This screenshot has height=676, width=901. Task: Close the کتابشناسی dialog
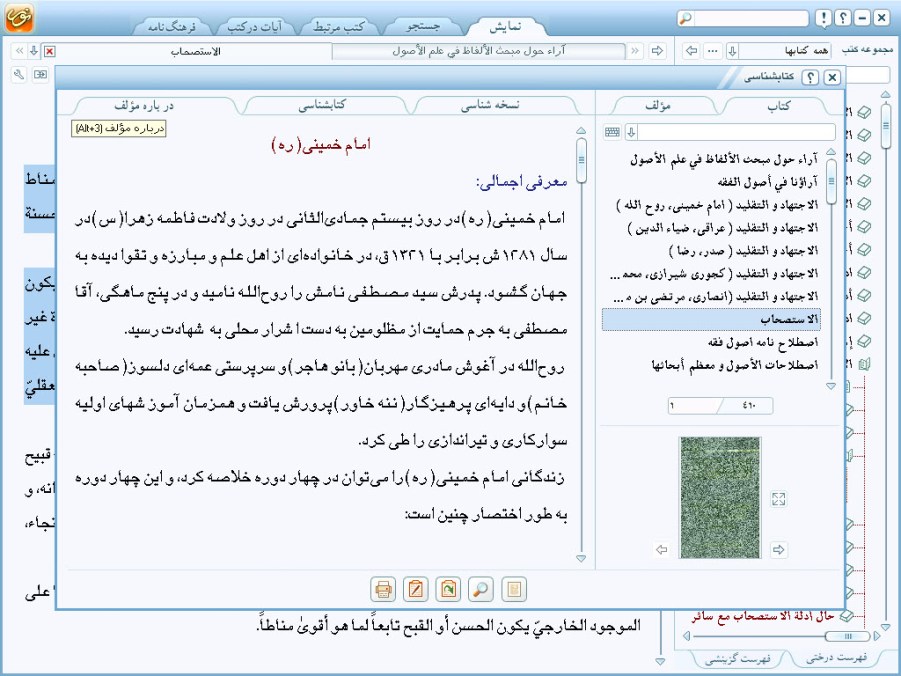click(832, 77)
